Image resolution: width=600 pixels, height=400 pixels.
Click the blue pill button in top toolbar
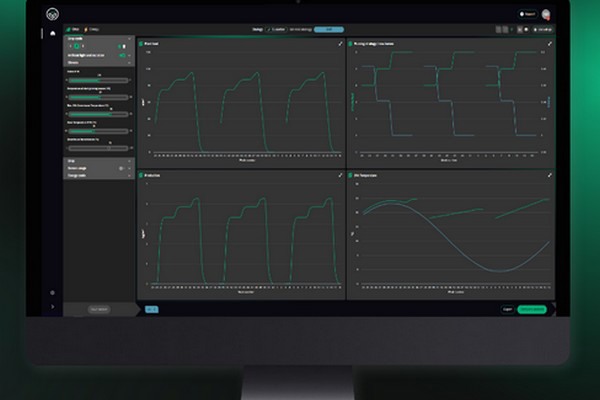pos(328,29)
